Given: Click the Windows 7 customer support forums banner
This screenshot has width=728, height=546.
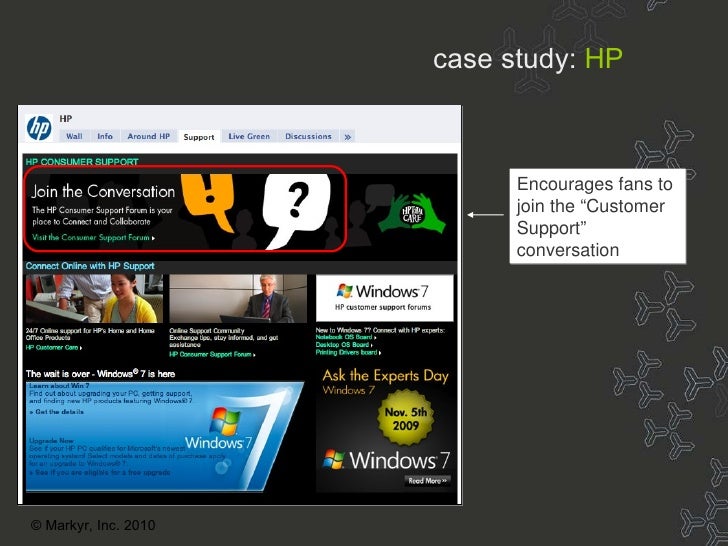Looking at the screenshot, I should 384,298.
